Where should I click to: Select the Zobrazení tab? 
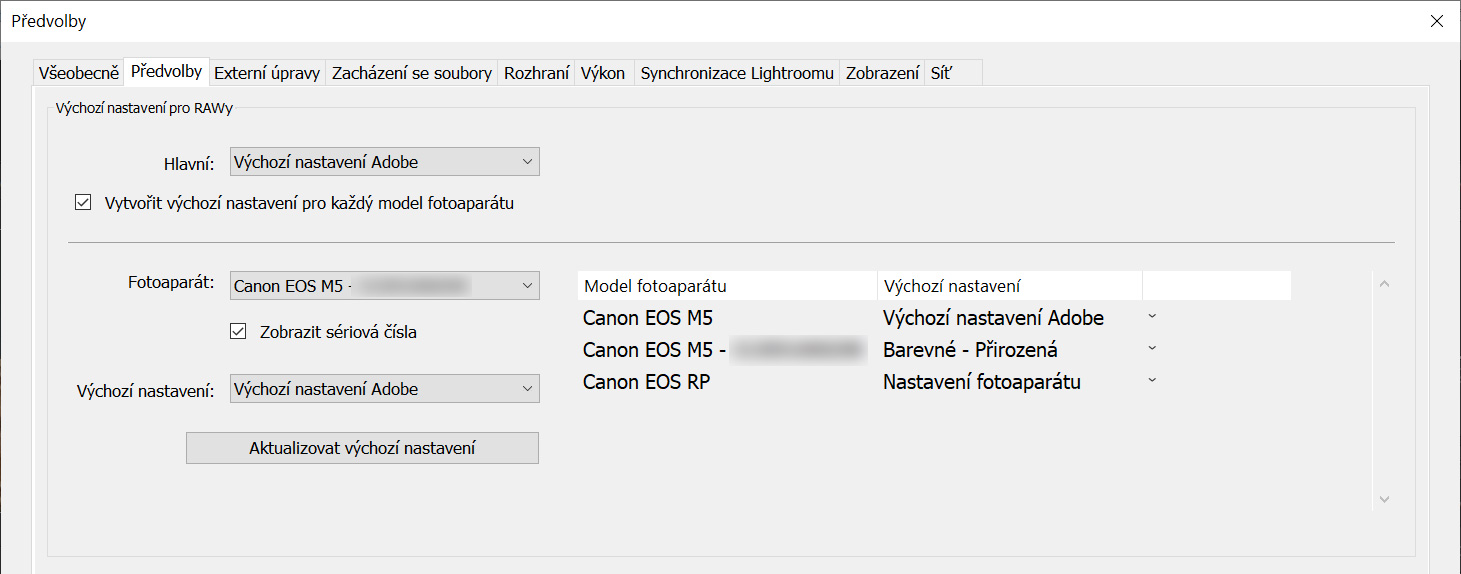pos(882,73)
